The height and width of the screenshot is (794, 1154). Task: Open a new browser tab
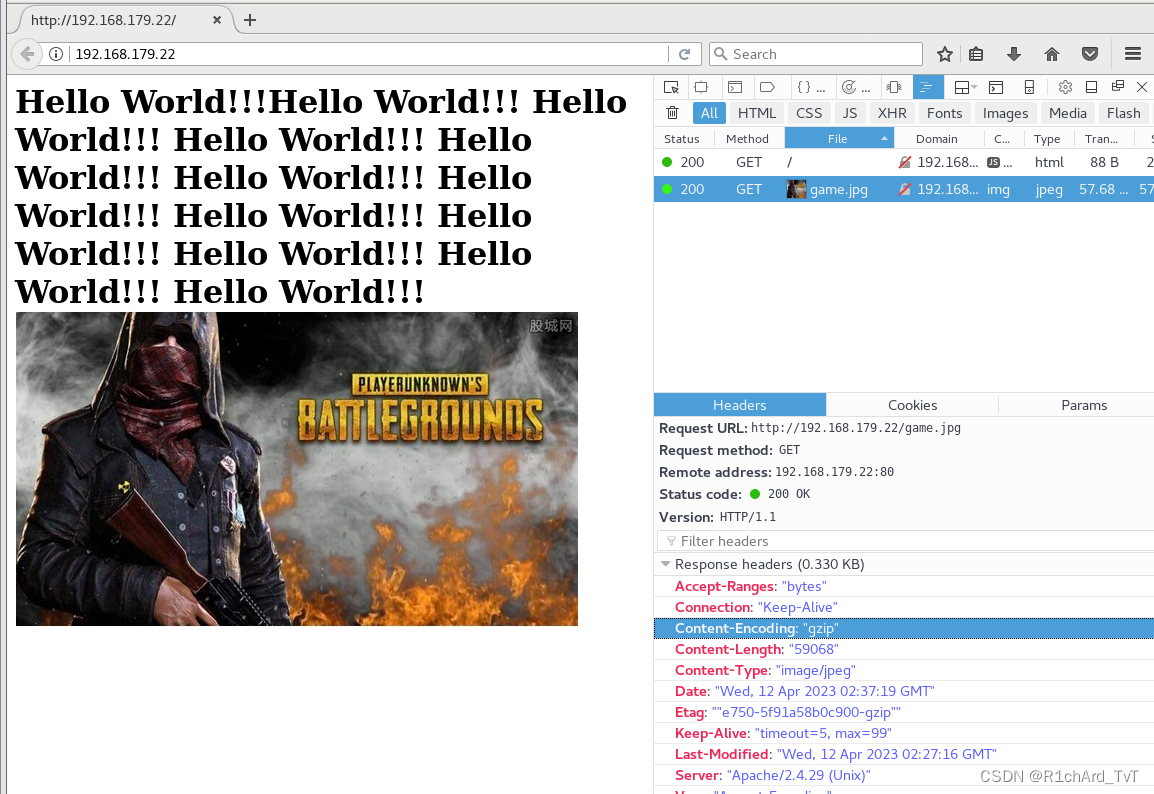(x=250, y=20)
